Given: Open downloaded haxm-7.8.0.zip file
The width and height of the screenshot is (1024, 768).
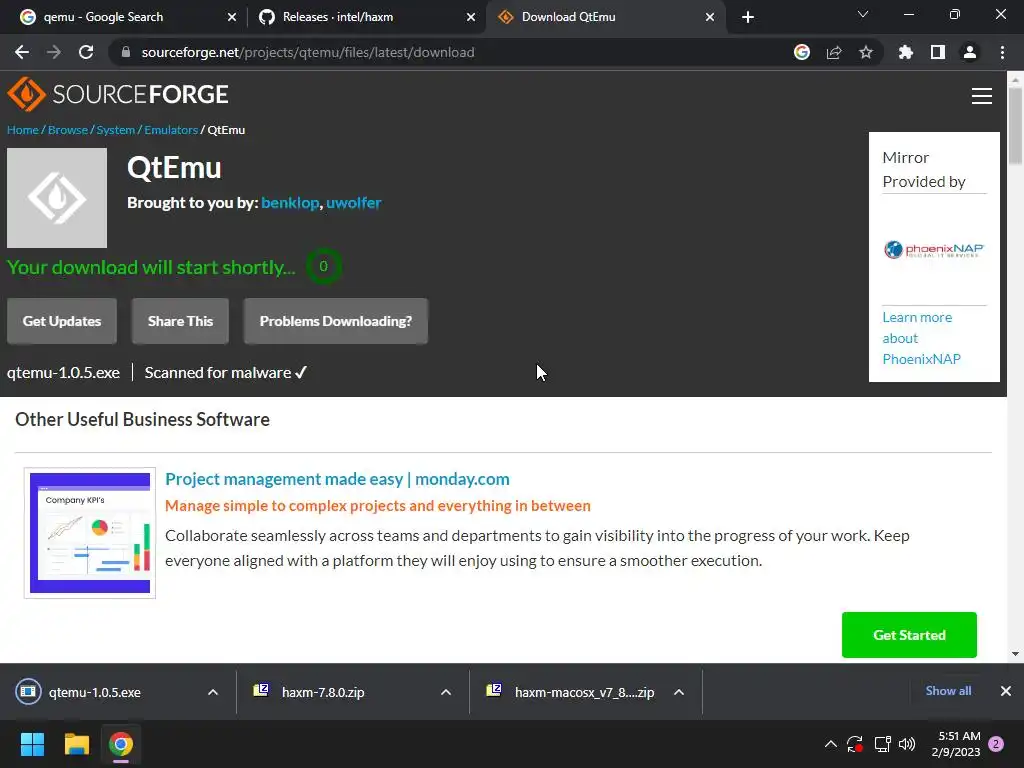Looking at the screenshot, I should [x=323, y=692].
